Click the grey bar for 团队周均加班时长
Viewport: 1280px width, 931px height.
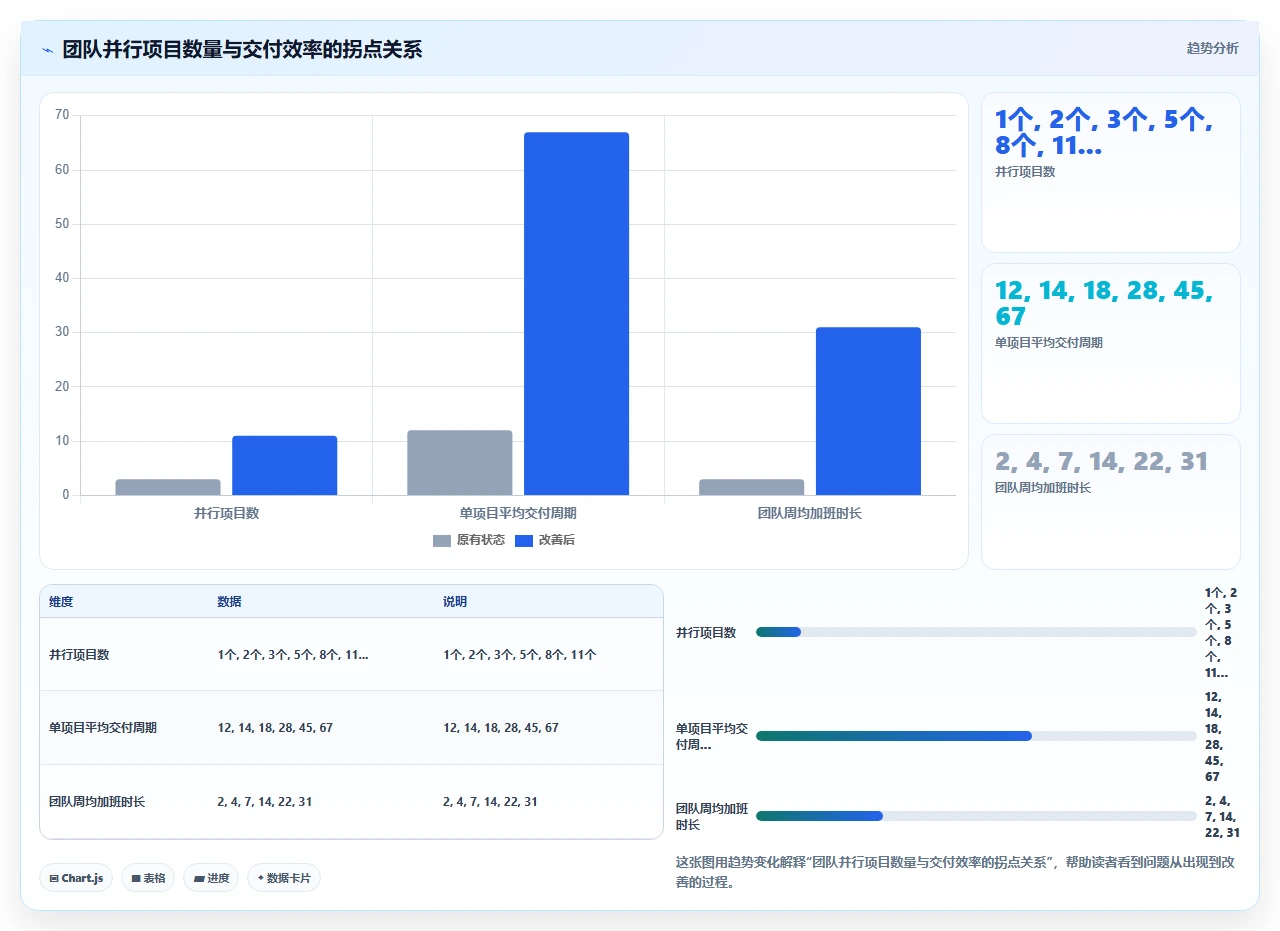pyautogui.click(x=752, y=487)
